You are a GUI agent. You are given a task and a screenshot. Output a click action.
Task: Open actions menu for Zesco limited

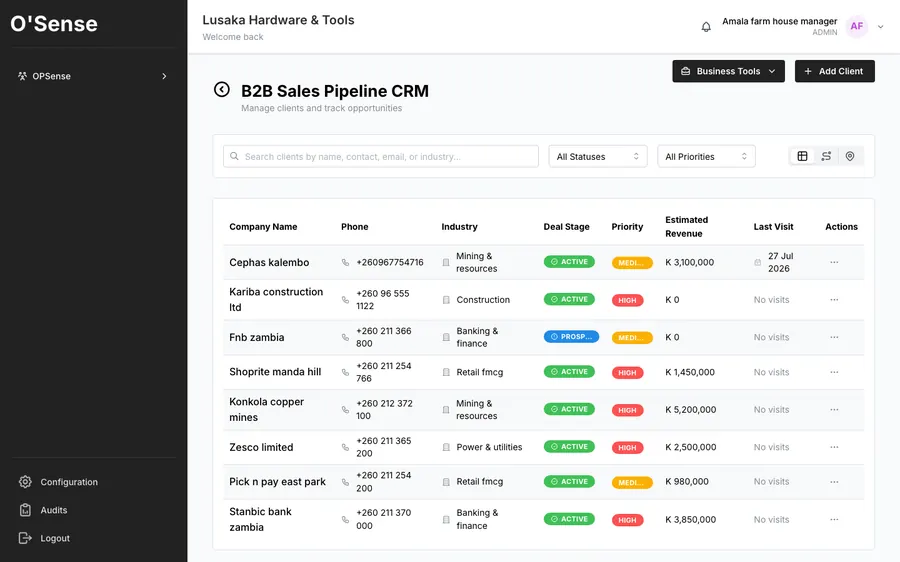(x=834, y=447)
